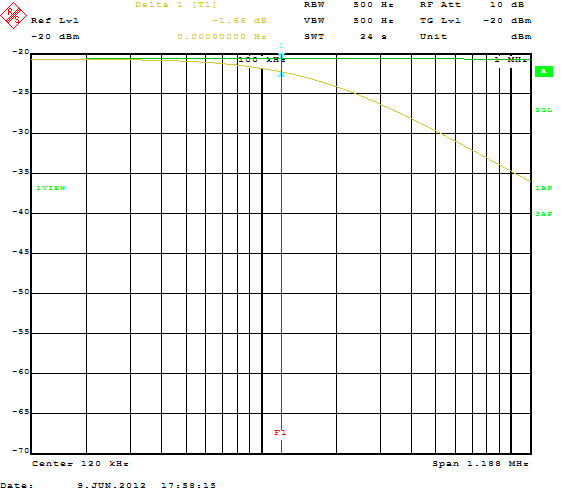Click the '3AP' trace indicator

tap(543, 214)
